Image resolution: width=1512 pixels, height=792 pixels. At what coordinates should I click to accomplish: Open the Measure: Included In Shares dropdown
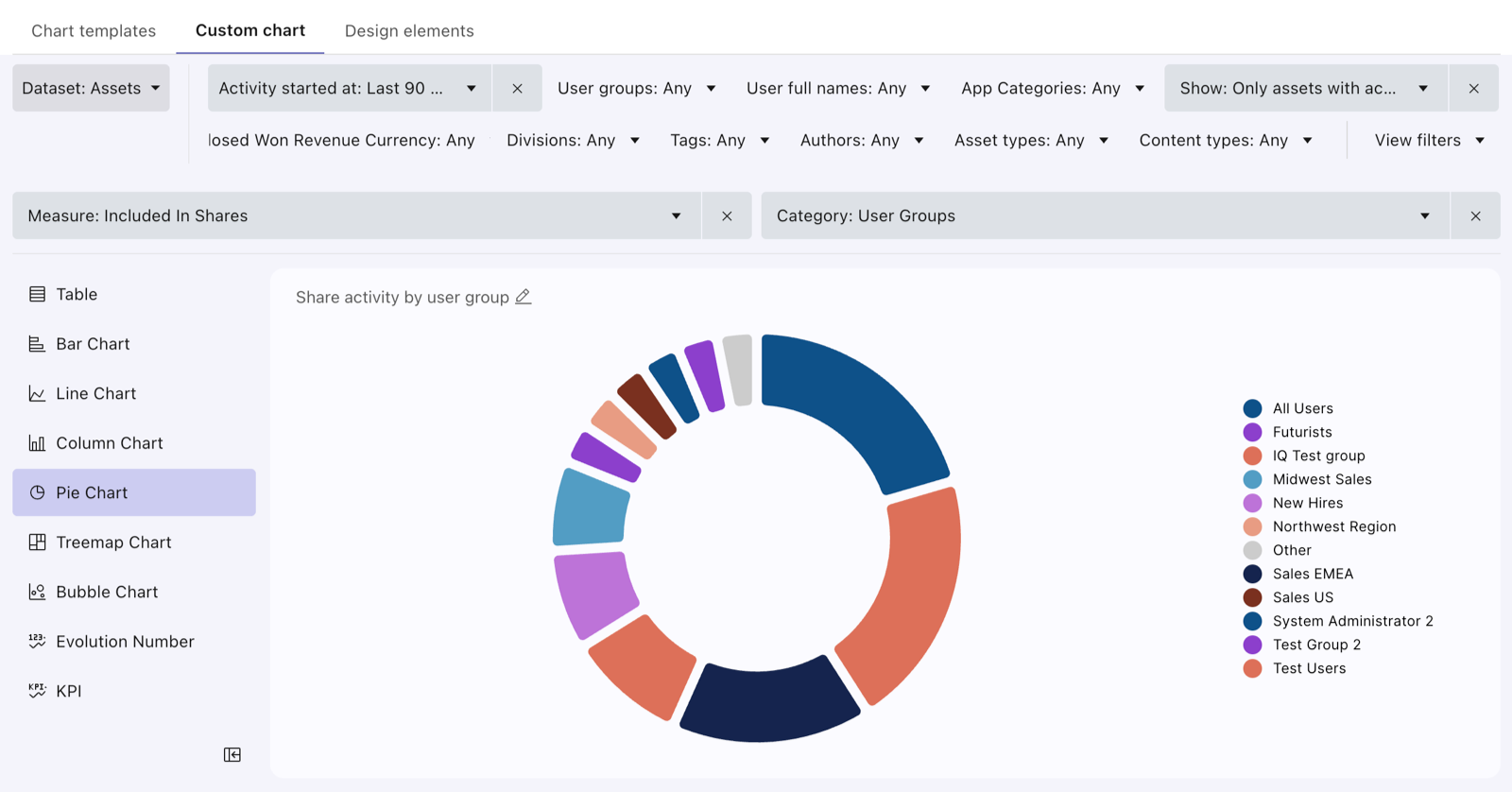[356, 215]
